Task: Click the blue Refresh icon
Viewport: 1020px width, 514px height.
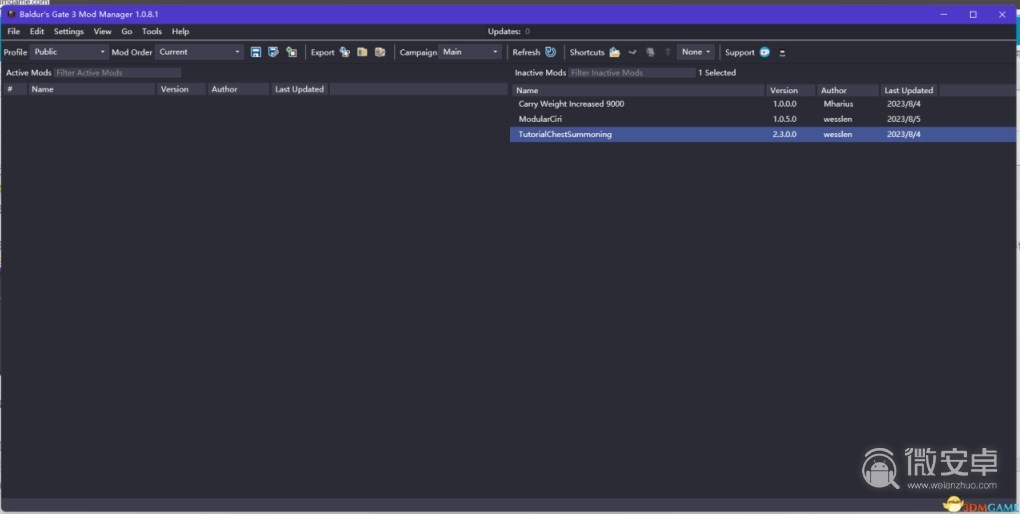Action: (550, 52)
